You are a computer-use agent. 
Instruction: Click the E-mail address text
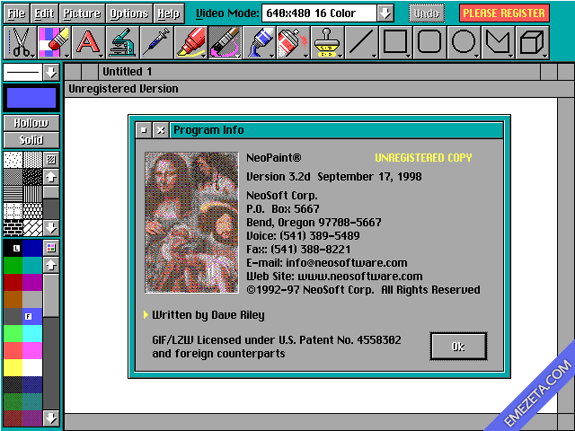pos(347,263)
